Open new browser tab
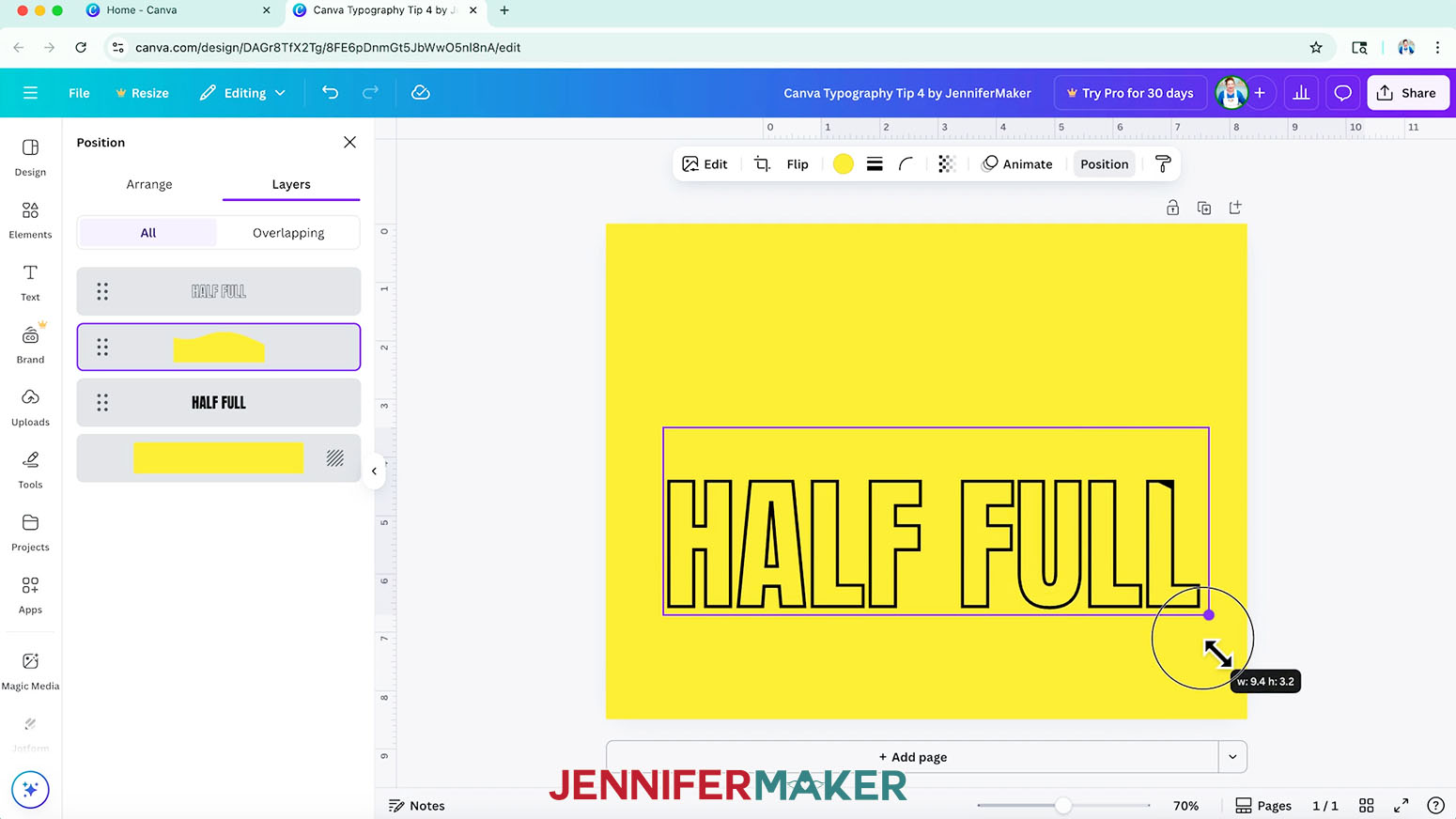Viewport: 1456px width, 819px height. pyautogui.click(x=504, y=10)
